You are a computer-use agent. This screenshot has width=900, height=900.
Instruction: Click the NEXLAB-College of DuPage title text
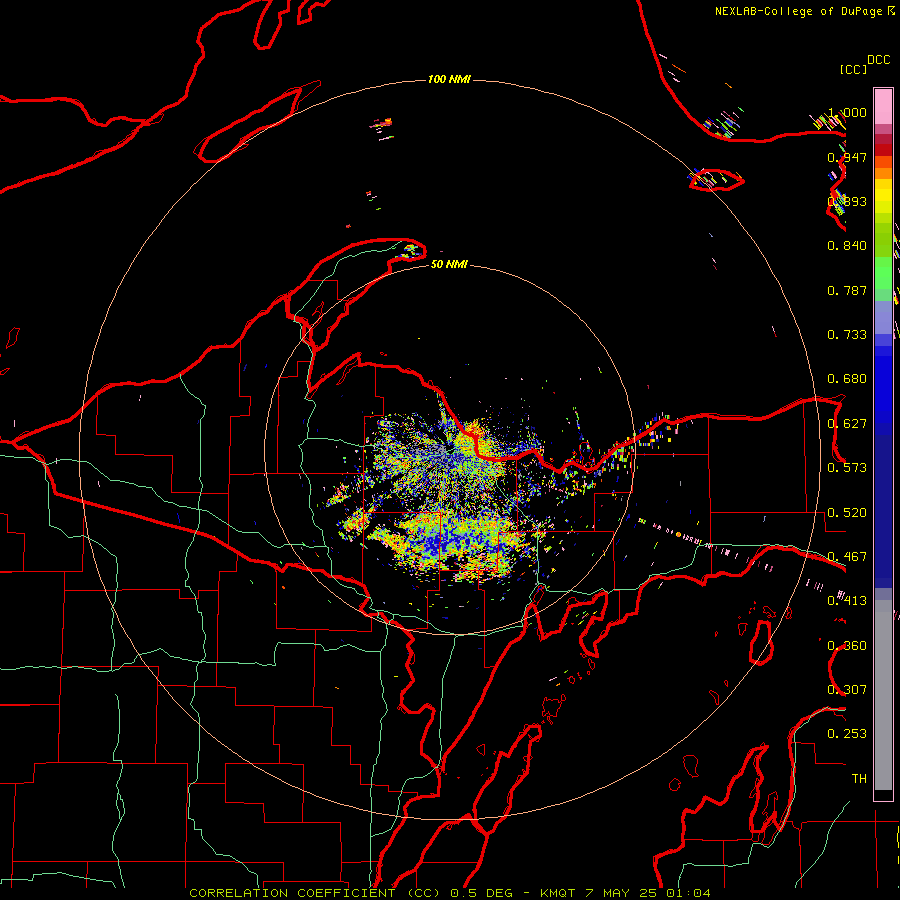tap(799, 11)
